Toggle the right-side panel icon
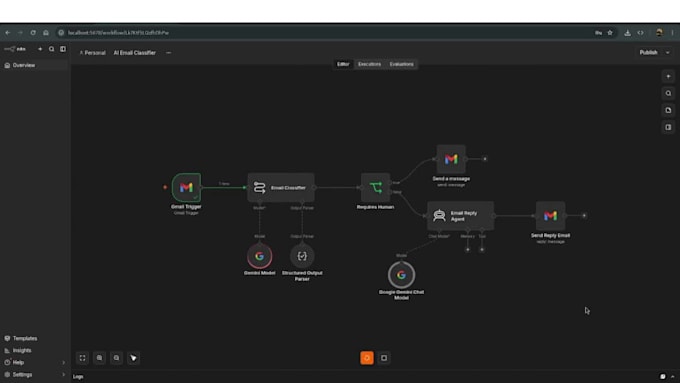The image size is (680, 383). click(668, 127)
